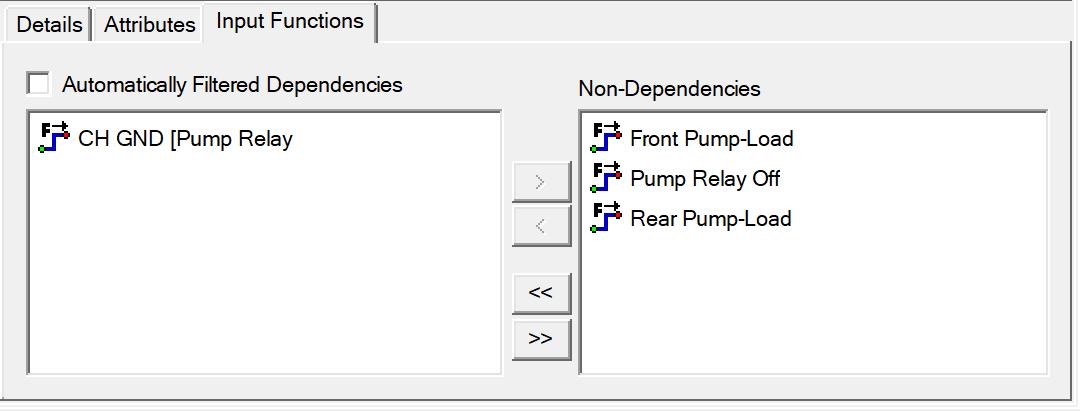Choose Rear Pump-Load list item
This screenshot has height=411, width=1087.
(x=710, y=219)
